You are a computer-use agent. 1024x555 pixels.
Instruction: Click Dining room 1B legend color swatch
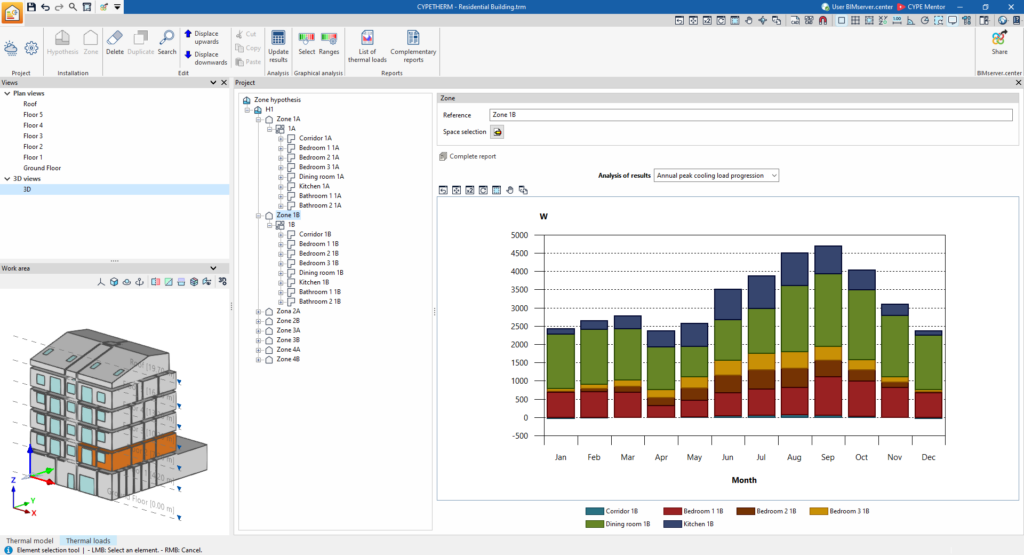coord(594,524)
